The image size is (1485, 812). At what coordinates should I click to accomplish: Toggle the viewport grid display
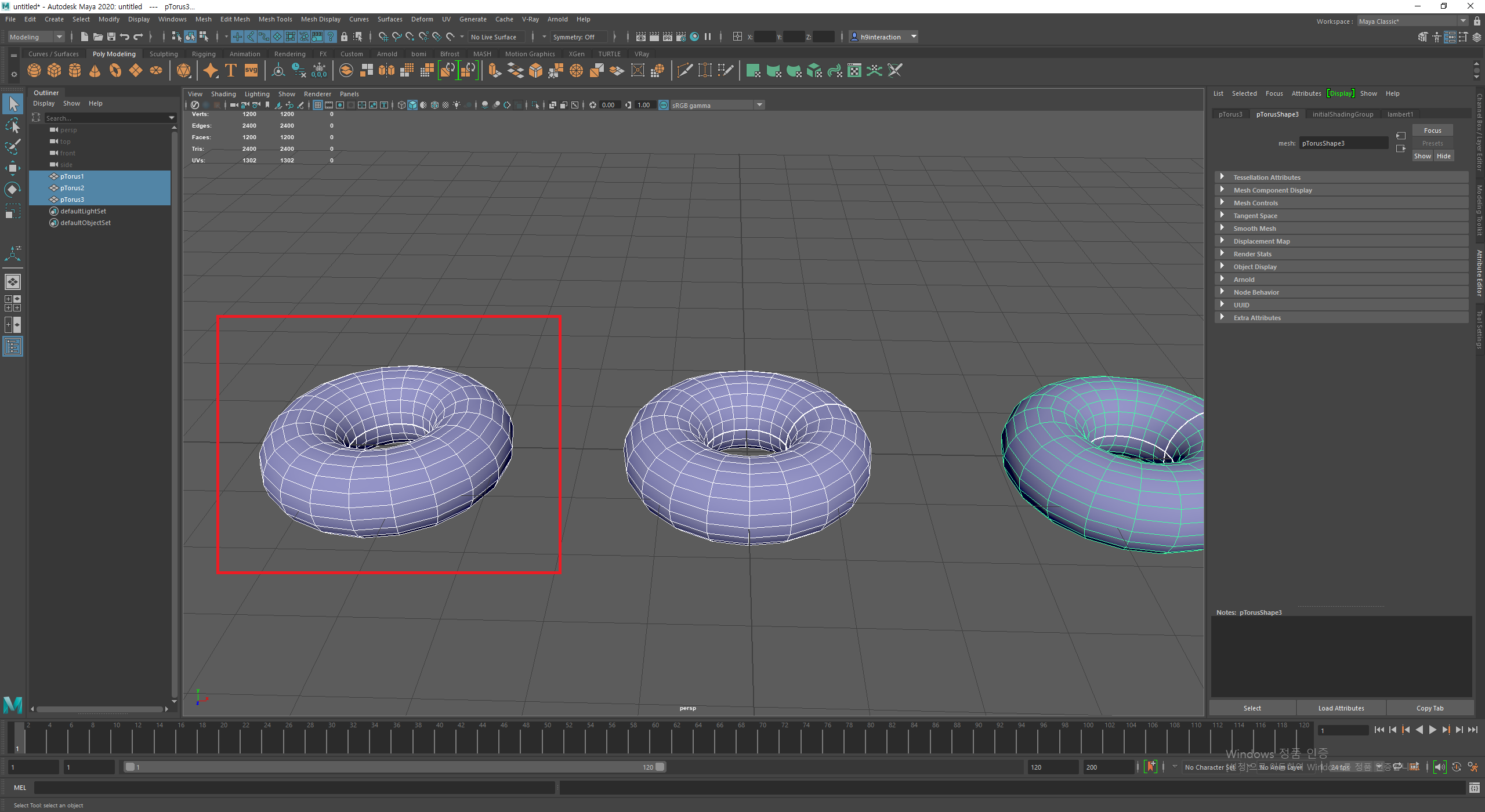(x=317, y=105)
